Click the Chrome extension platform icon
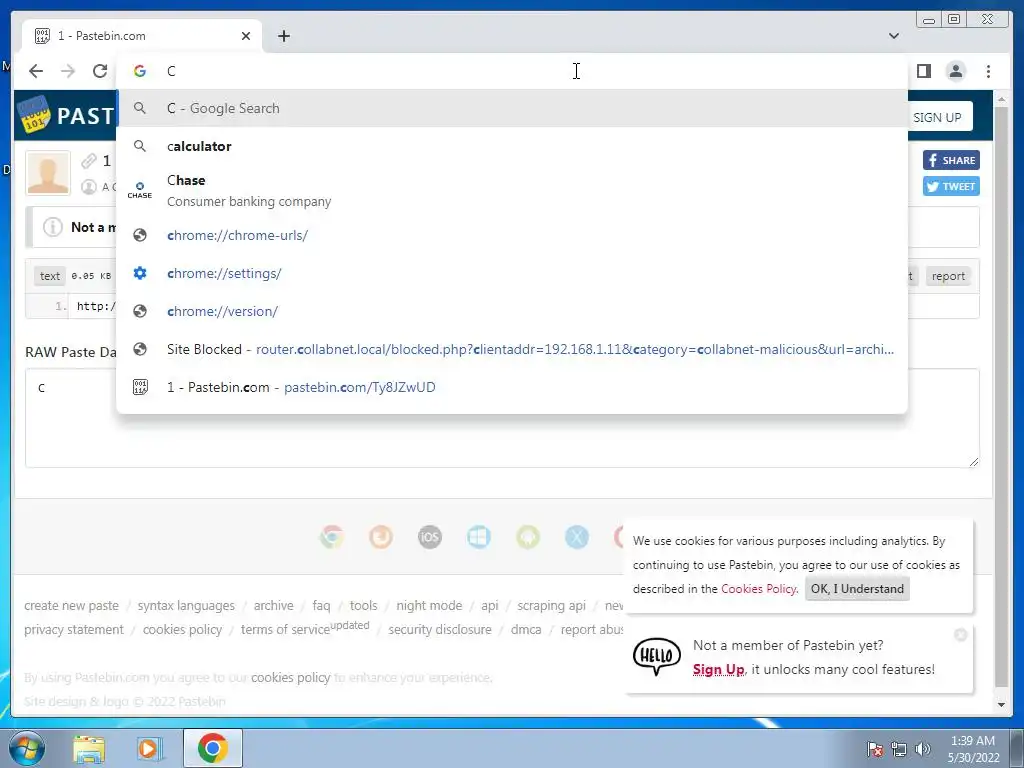The height and width of the screenshot is (768, 1024). 332,537
